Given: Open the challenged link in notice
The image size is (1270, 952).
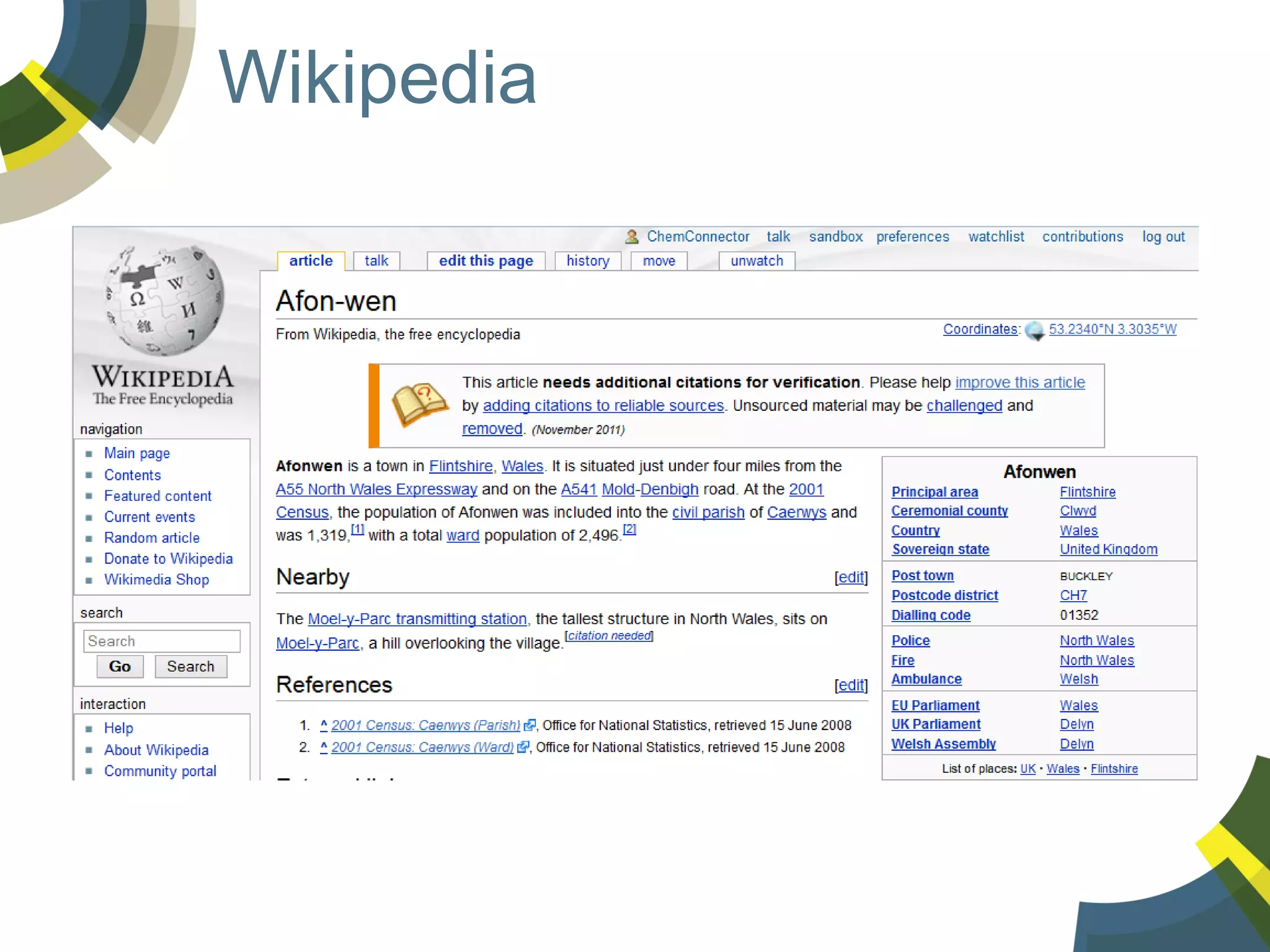Looking at the screenshot, I should tap(964, 405).
